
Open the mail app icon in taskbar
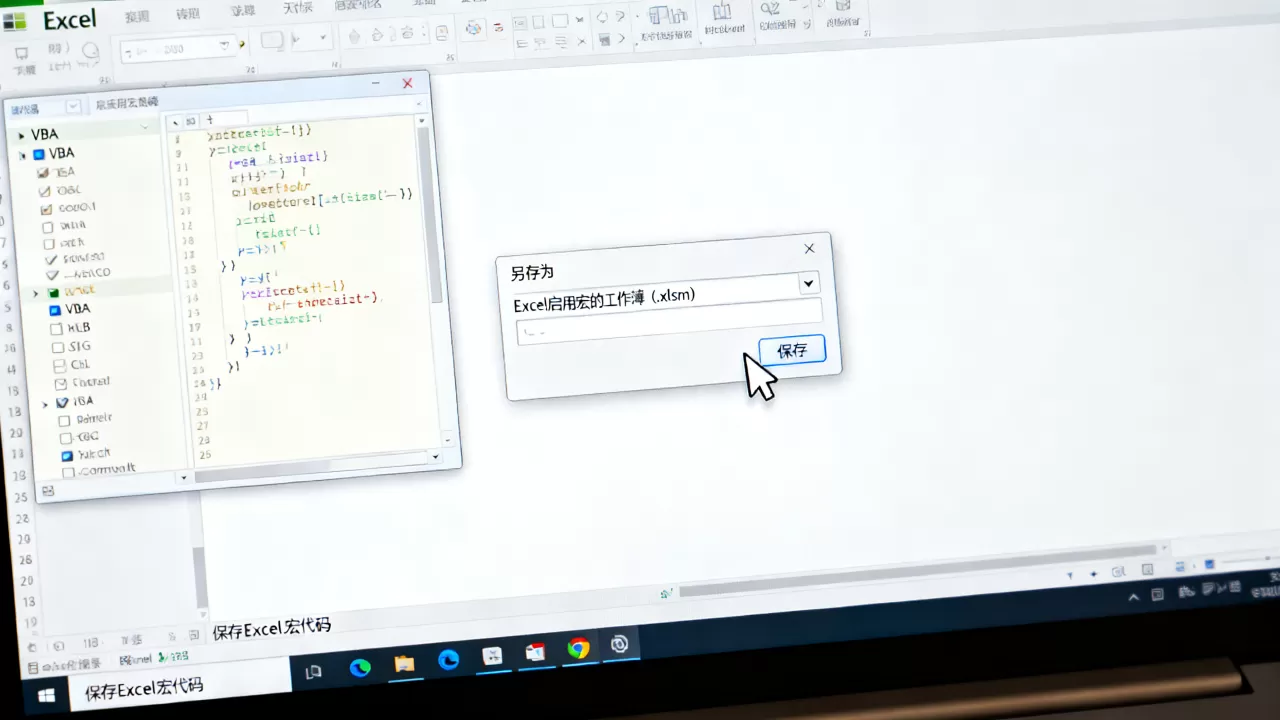click(535, 652)
